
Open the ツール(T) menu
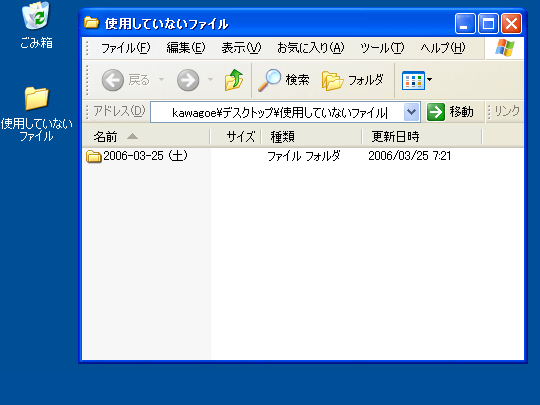click(x=382, y=48)
